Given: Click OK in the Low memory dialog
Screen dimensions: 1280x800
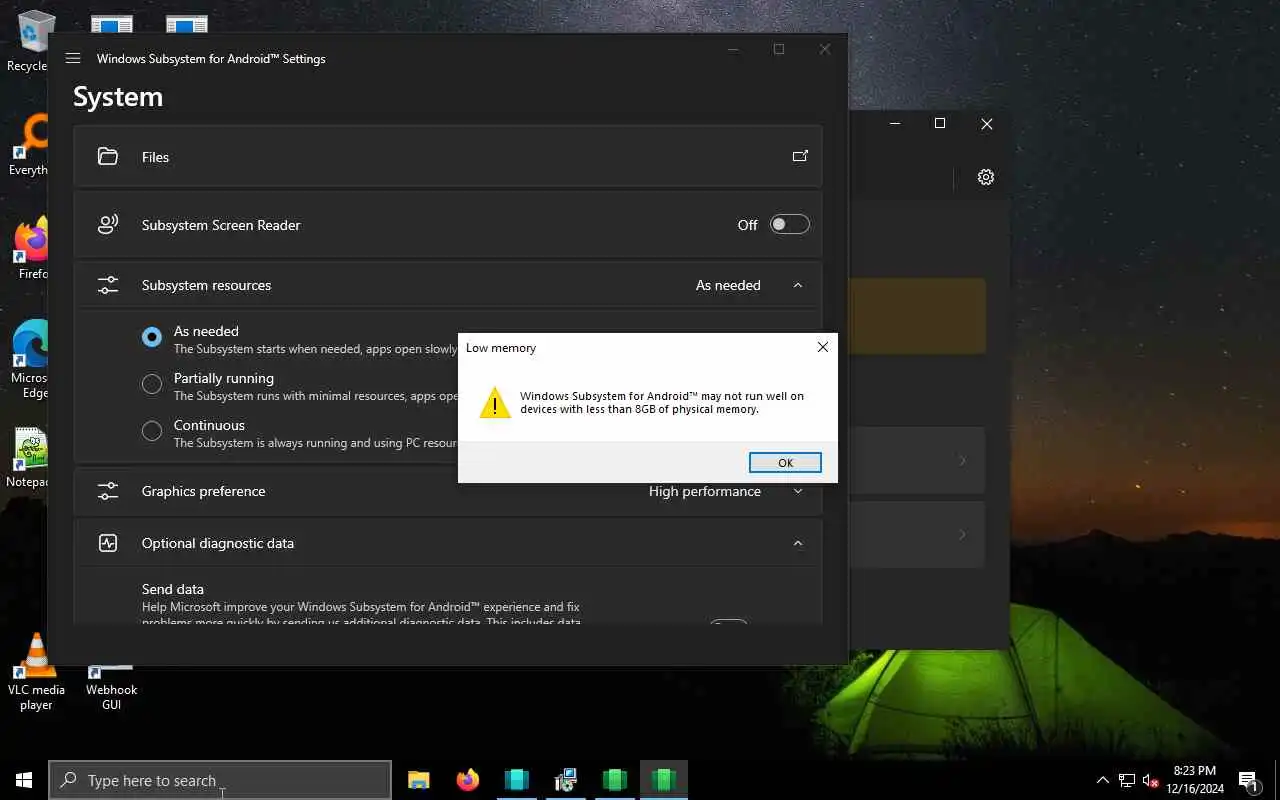Looking at the screenshot, I should click(785, 462).
